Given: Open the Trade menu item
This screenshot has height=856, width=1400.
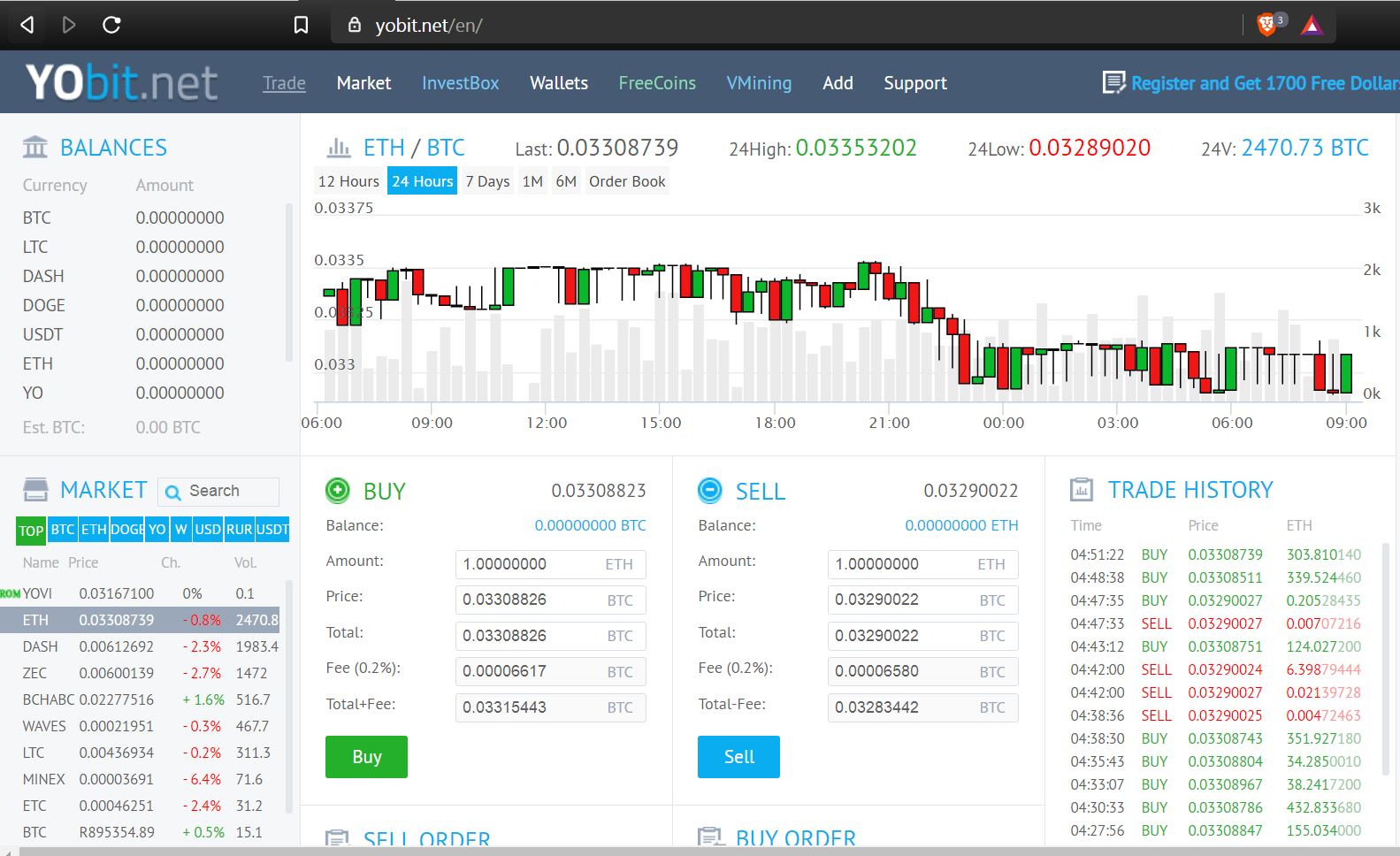Looking at the screenshot, I should click(x=284, y=83).
